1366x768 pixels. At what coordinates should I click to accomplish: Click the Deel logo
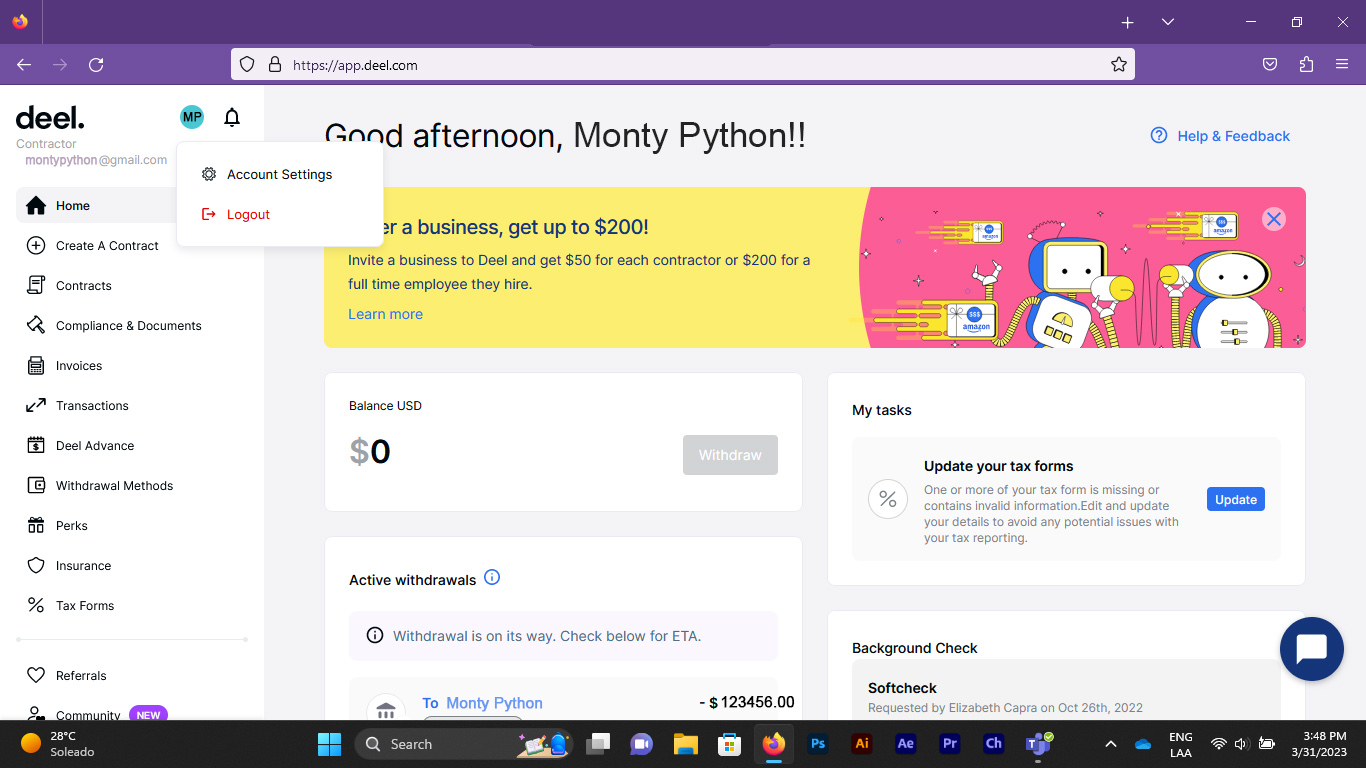(x=50, y=119)
